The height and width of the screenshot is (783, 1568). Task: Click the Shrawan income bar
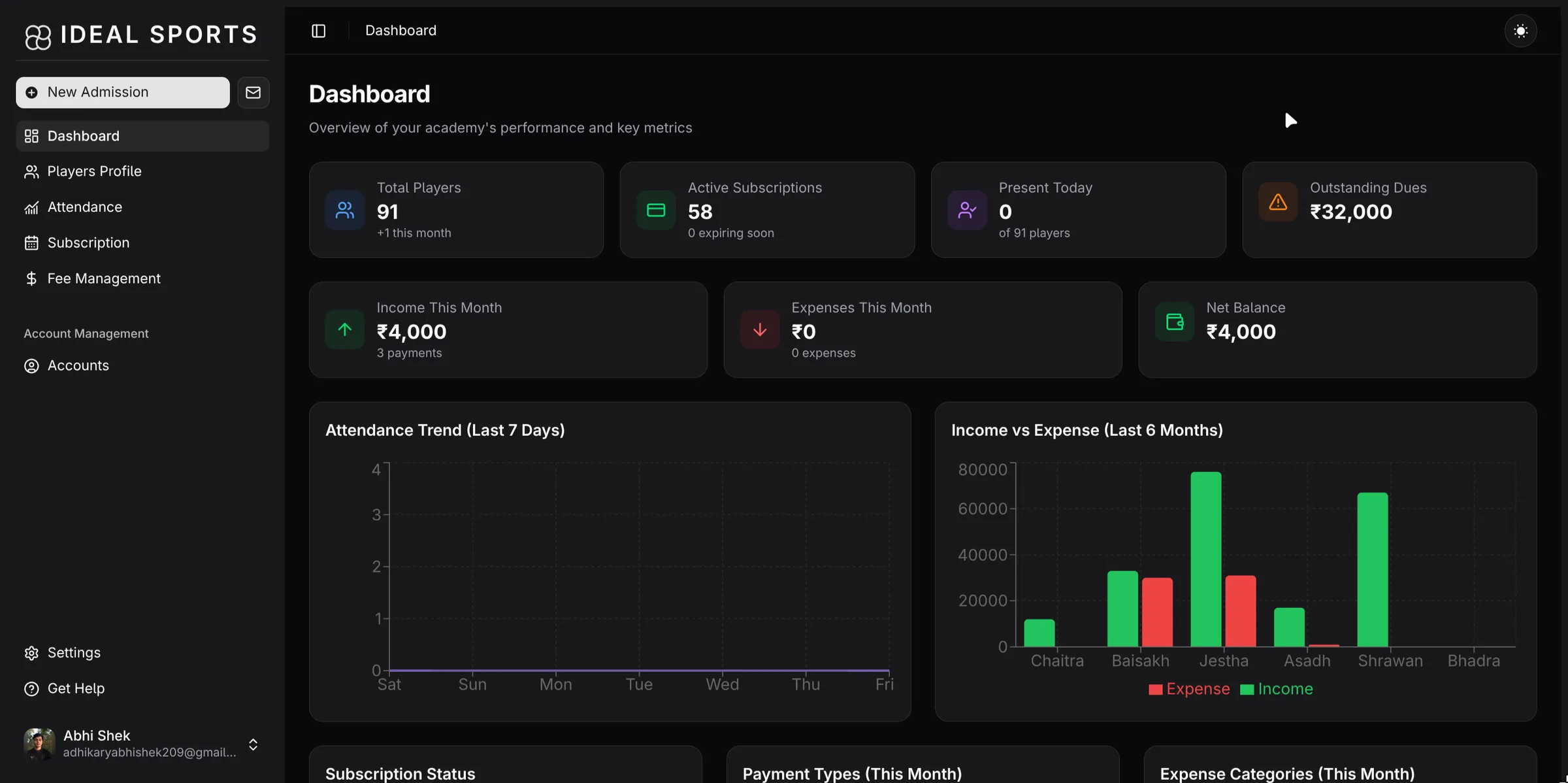pos(1373,570)
